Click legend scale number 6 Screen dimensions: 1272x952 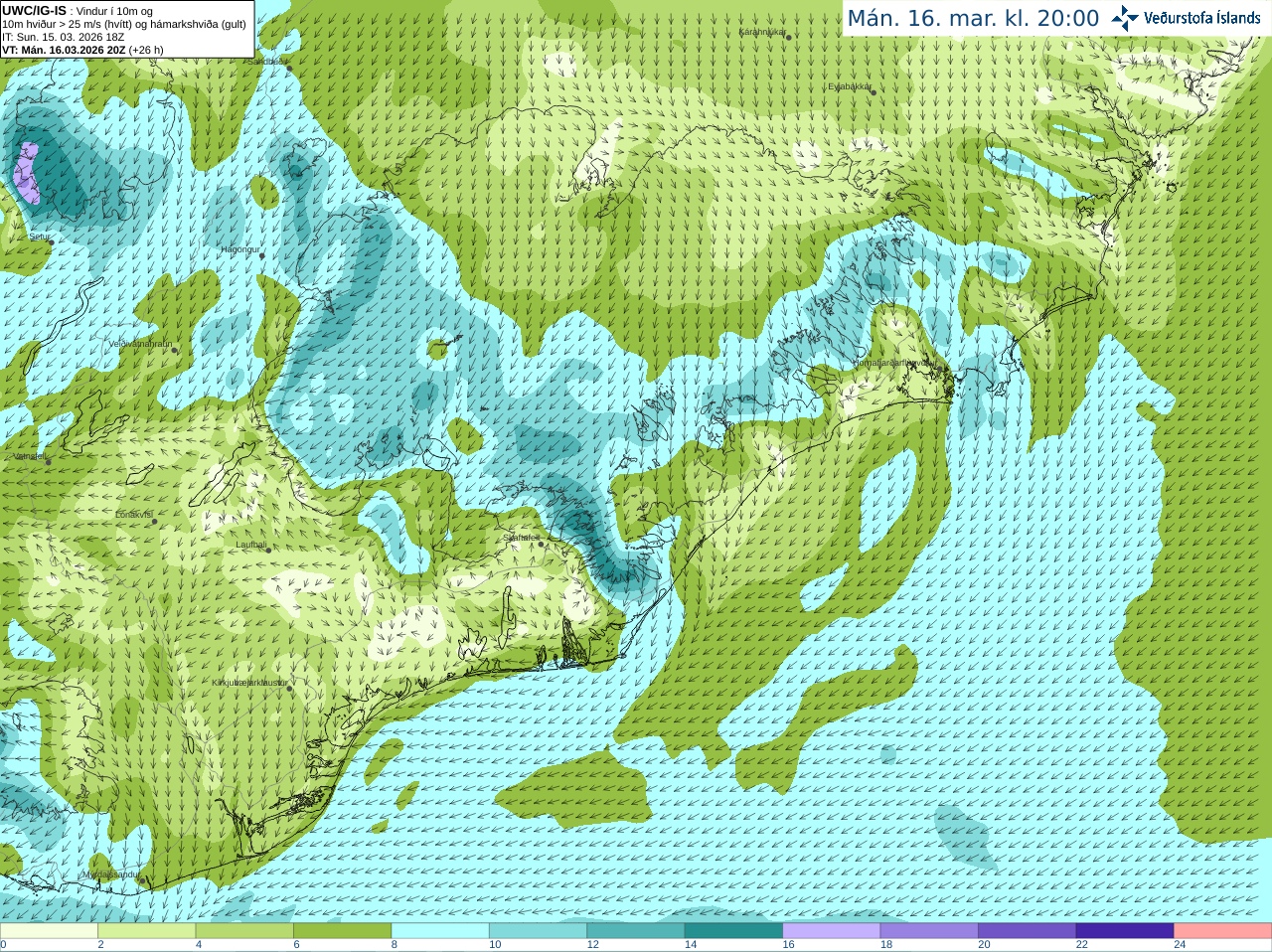click(x=296, y=945)
